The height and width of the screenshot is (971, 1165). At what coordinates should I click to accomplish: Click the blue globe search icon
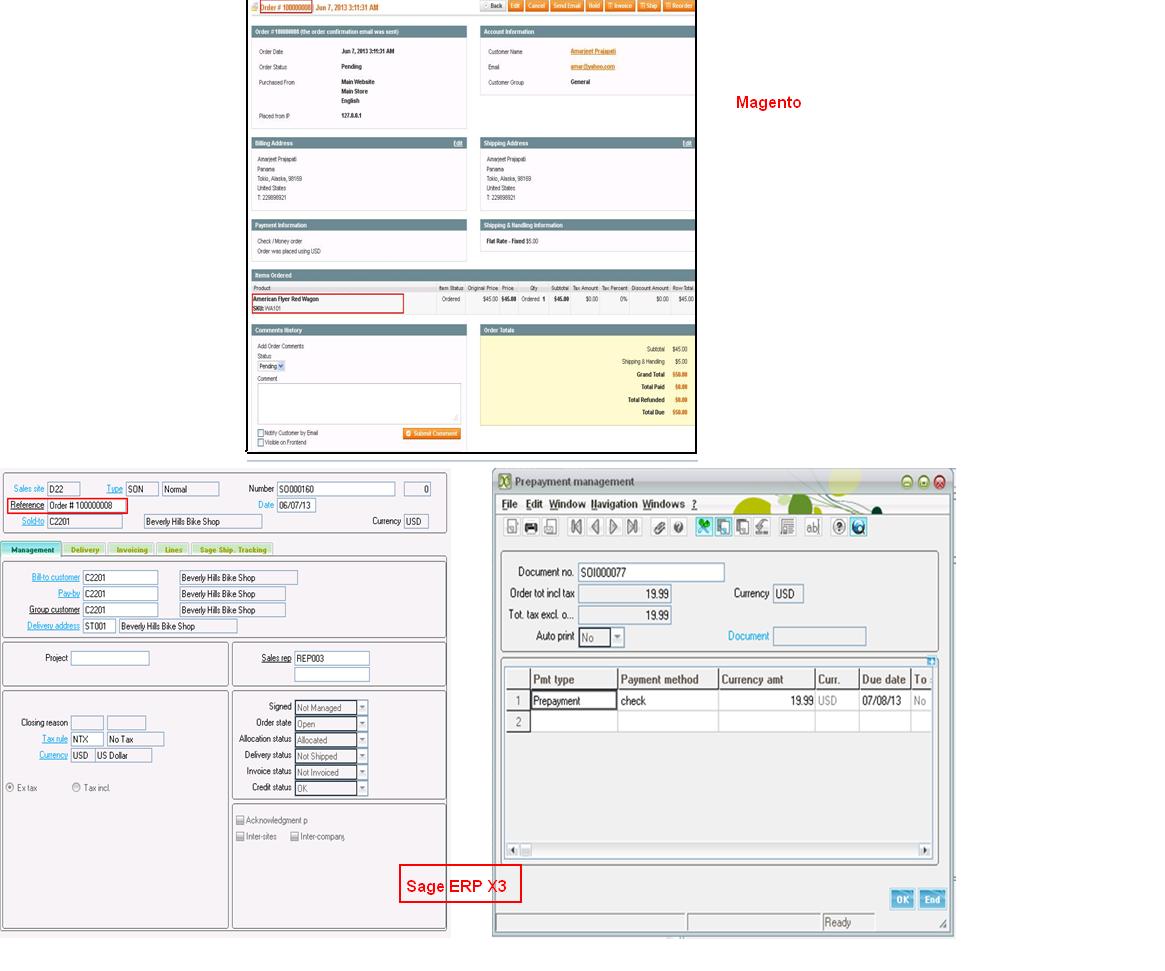click(858, 527)
